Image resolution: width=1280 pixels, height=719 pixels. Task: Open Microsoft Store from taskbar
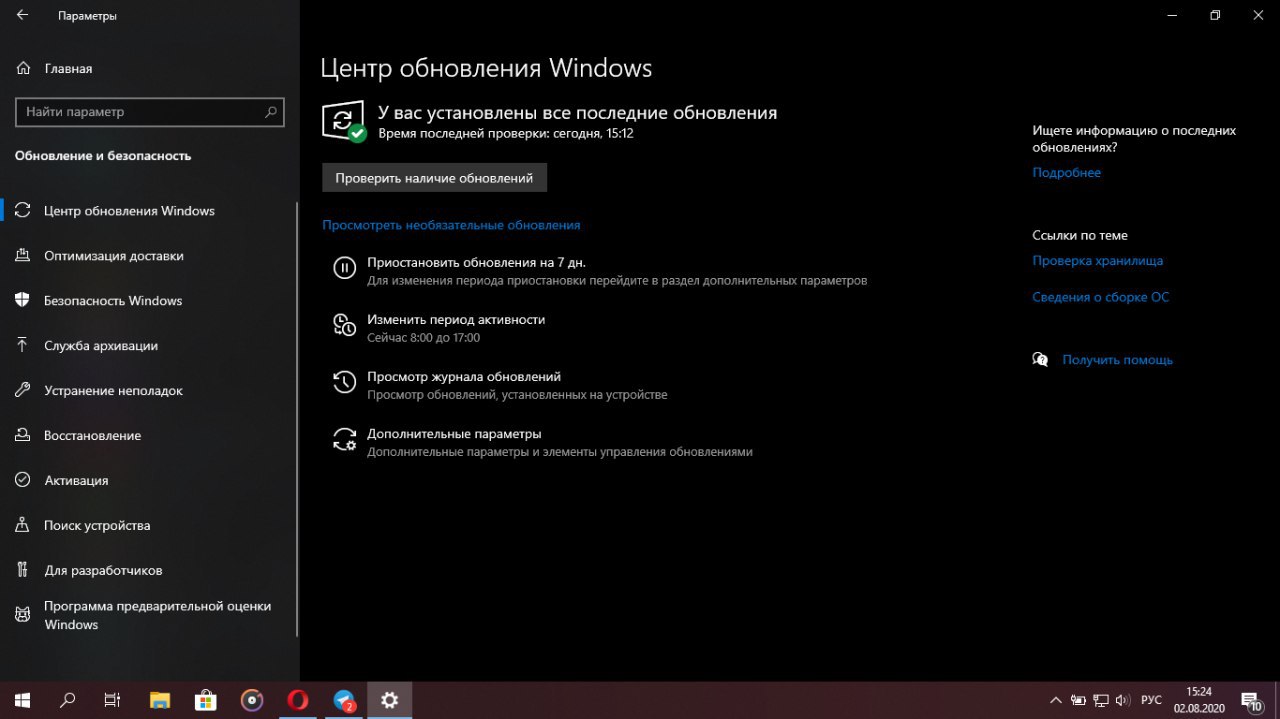point(206,700)
